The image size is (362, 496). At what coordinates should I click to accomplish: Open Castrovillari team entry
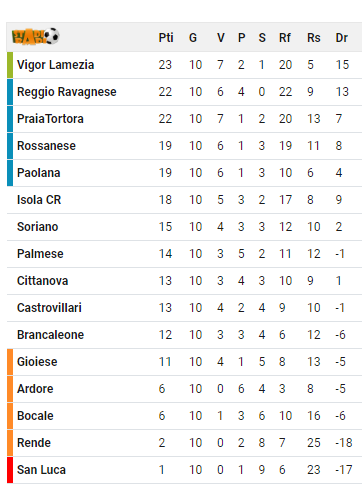point(49,308)
